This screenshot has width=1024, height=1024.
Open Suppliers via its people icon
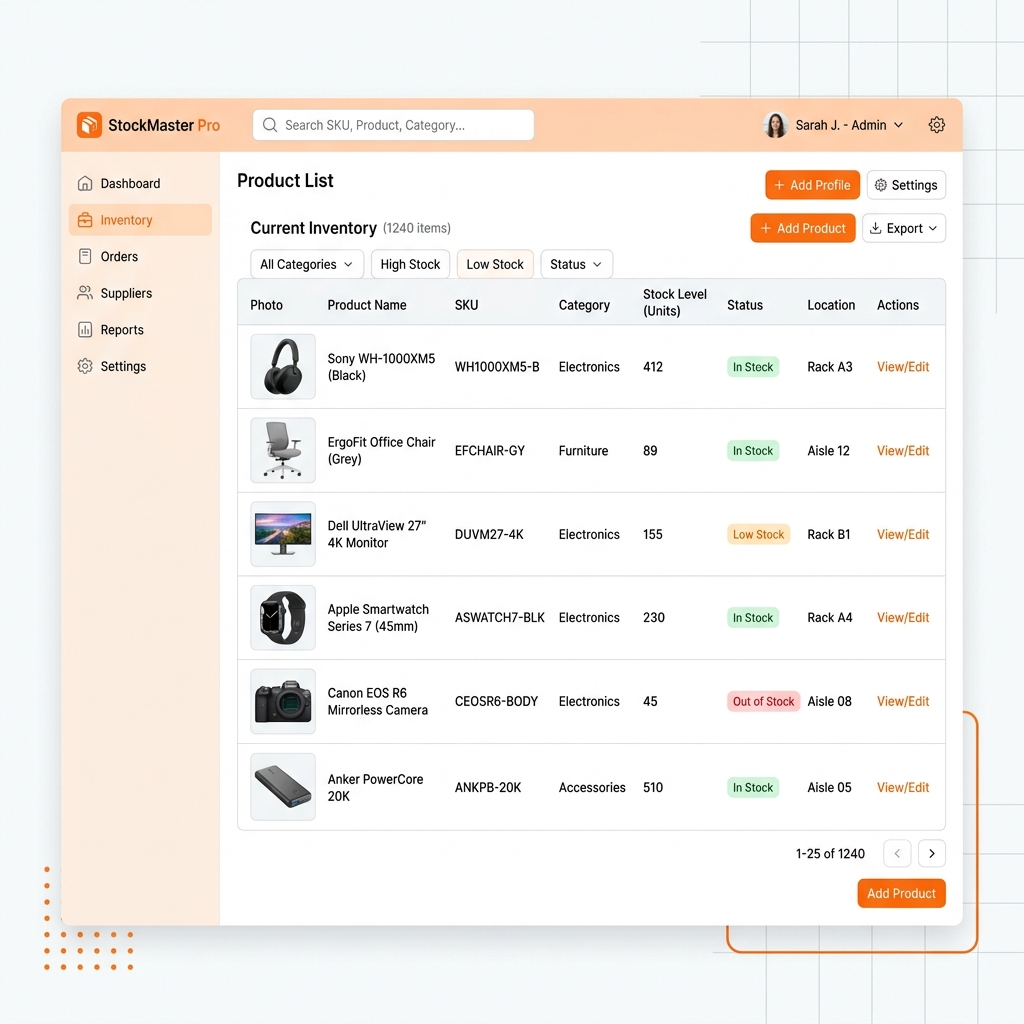(x=85, y=293)
